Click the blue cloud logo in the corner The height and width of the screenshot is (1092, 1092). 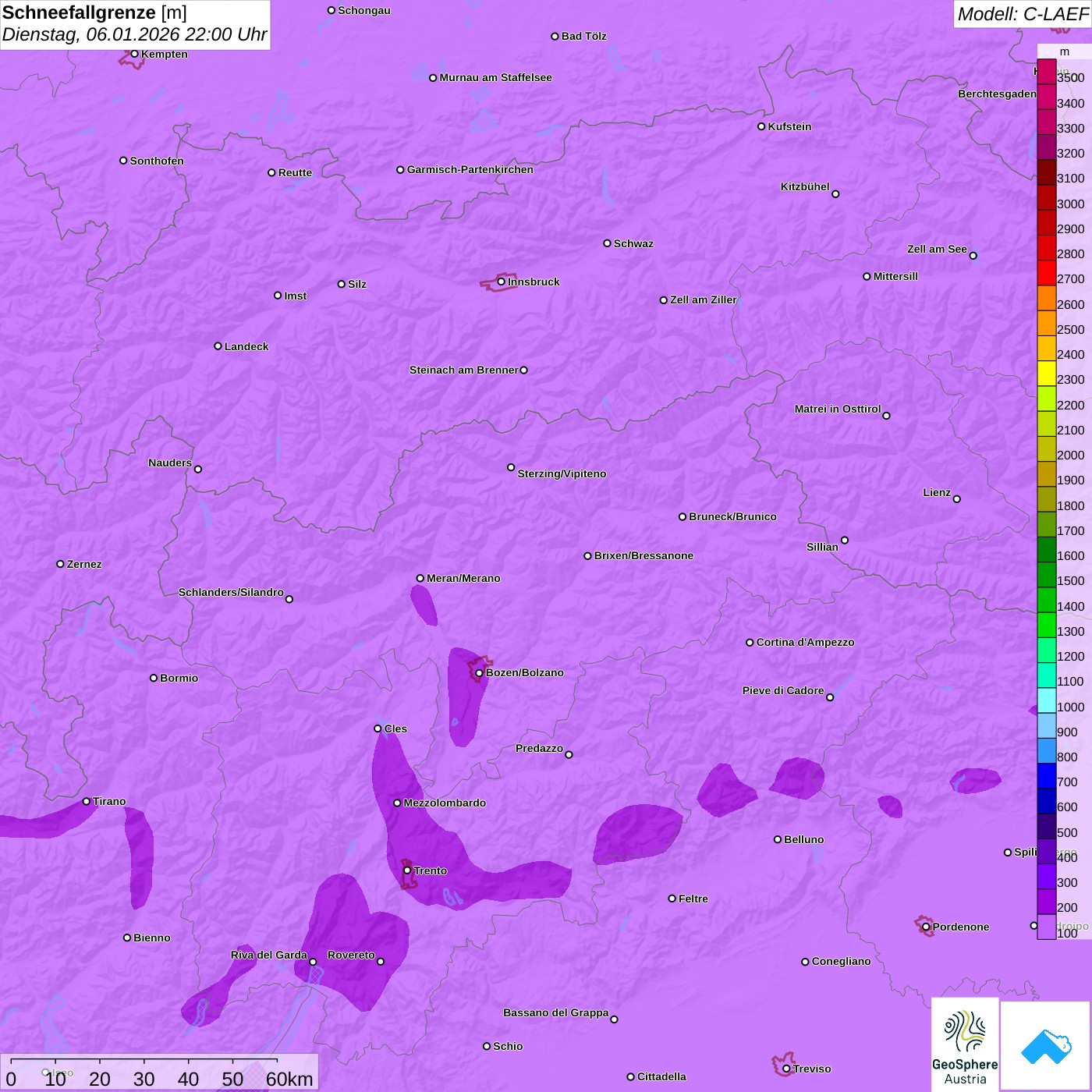(1045, 1046)
